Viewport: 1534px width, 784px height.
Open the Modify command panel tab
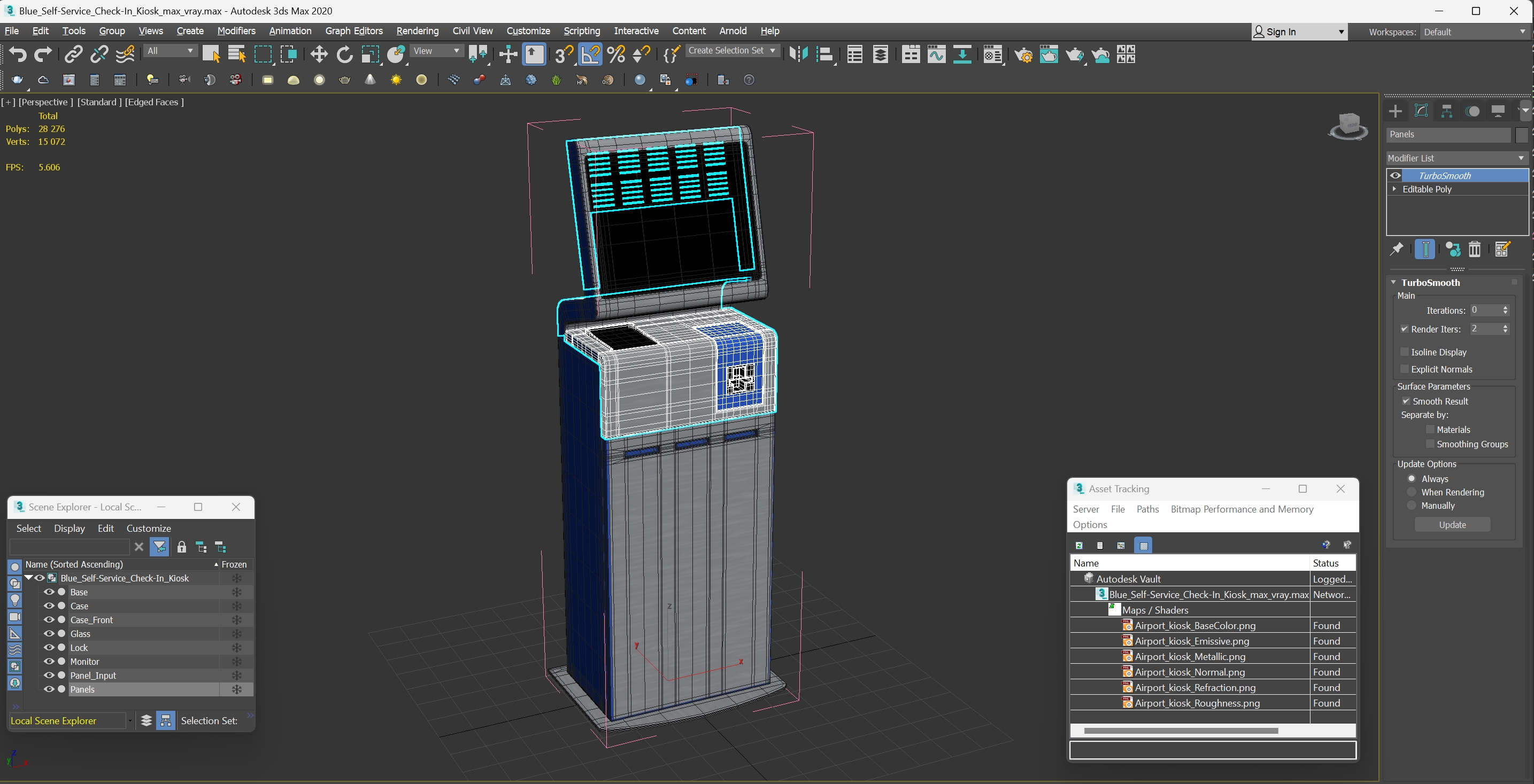1421,111
